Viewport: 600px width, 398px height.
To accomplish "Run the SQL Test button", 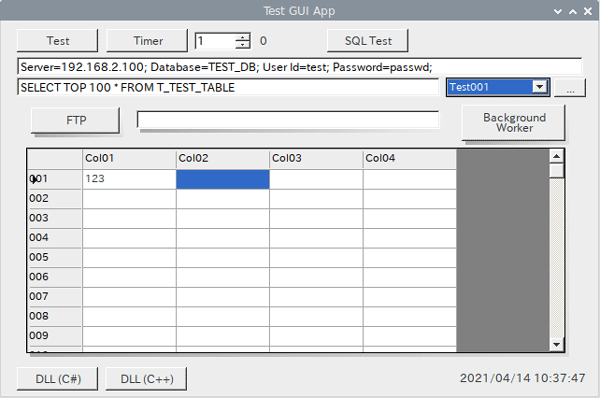I will (368, 41).
